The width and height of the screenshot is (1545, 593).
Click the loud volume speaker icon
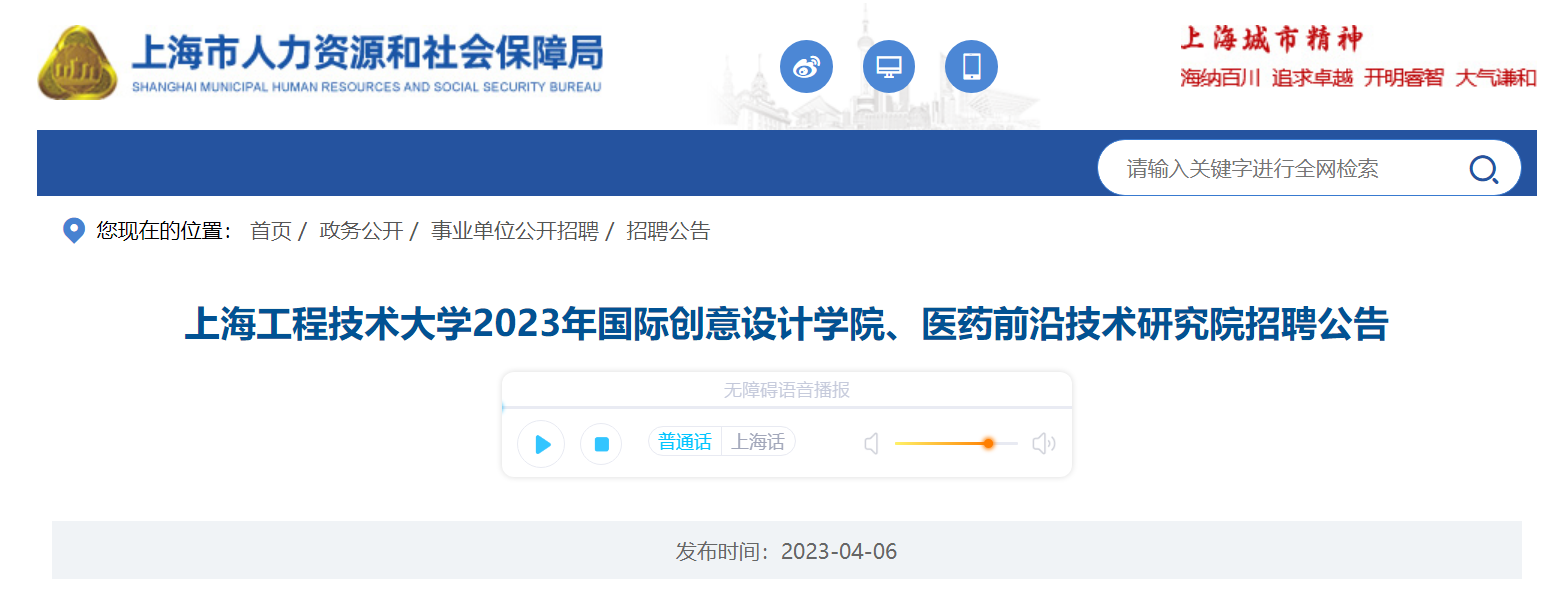coord(1043,443)
